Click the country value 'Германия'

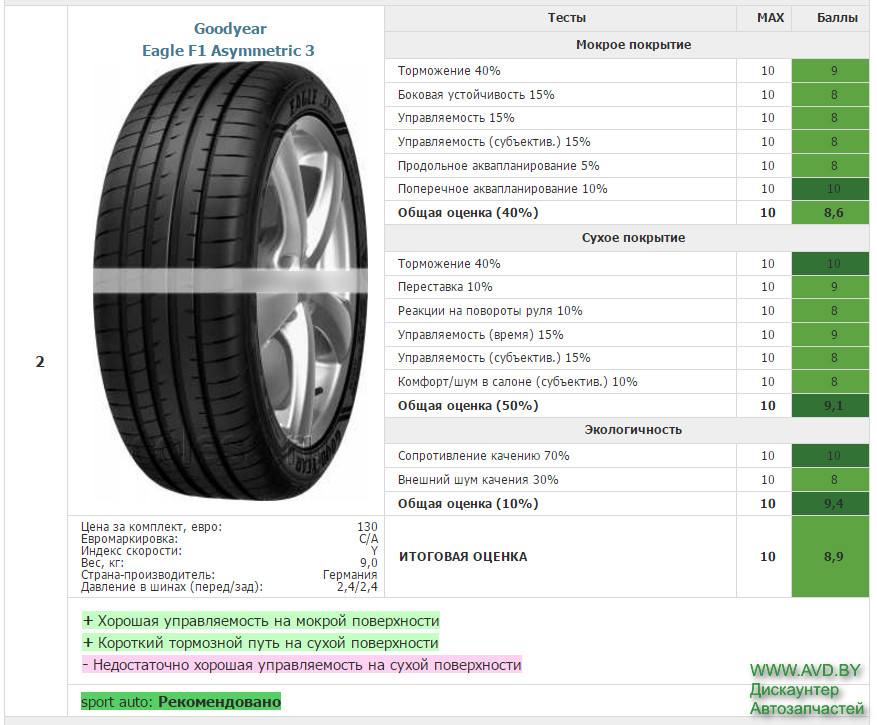coord(350,575)
